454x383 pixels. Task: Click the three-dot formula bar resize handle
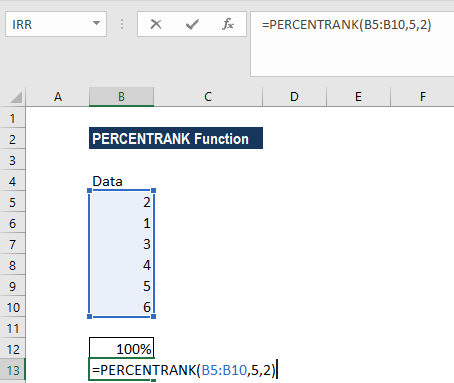[x=122, y=24]
